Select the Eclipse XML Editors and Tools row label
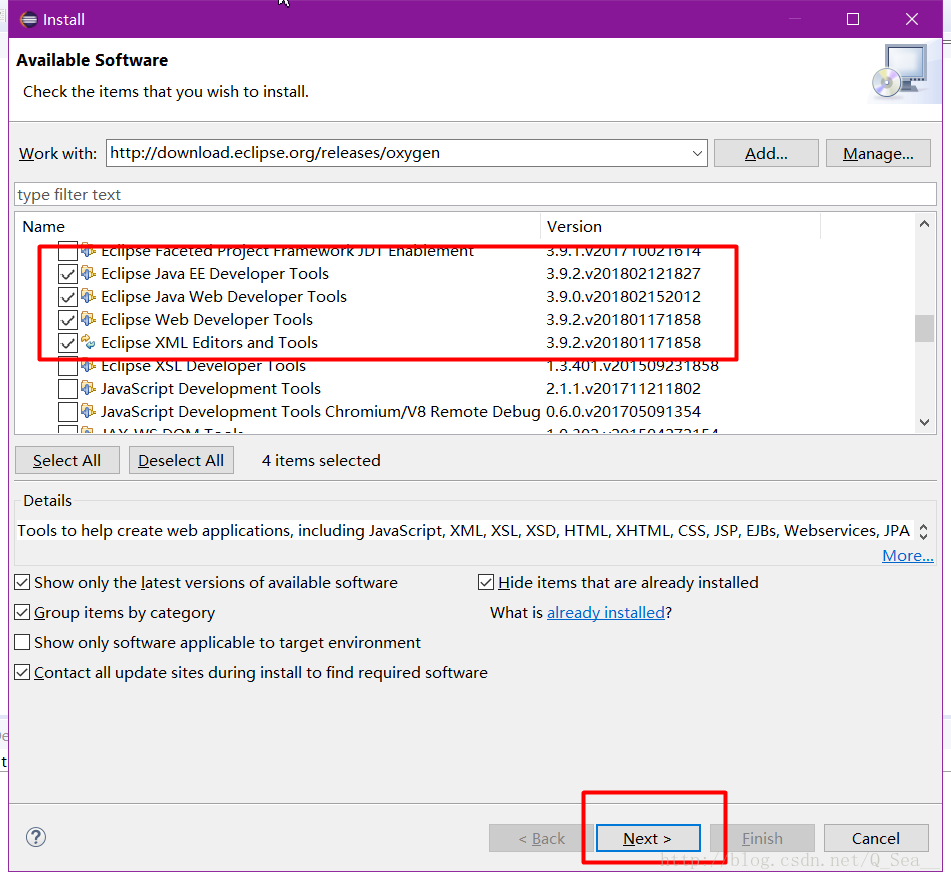This screenshot has width=951, height=880. click(x=209, y=343)
